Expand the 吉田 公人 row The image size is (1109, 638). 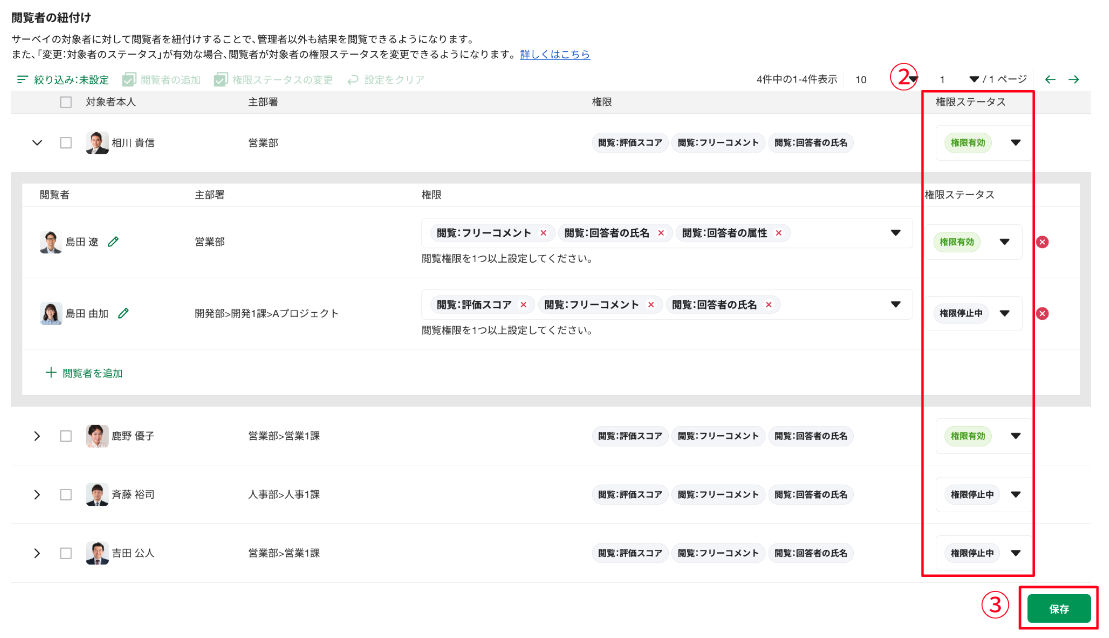(37, 553)
